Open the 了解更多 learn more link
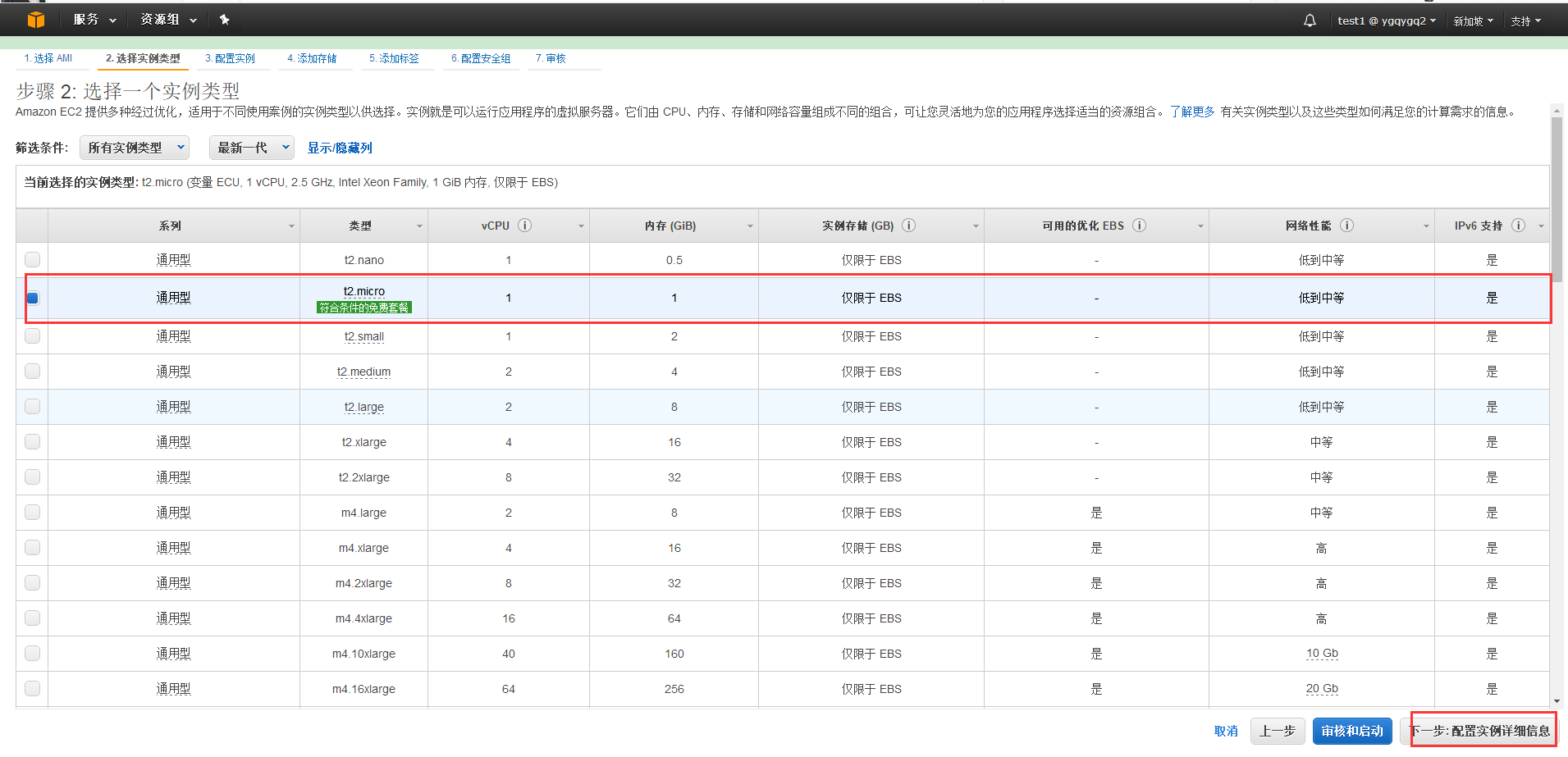 click(1192, 112)
